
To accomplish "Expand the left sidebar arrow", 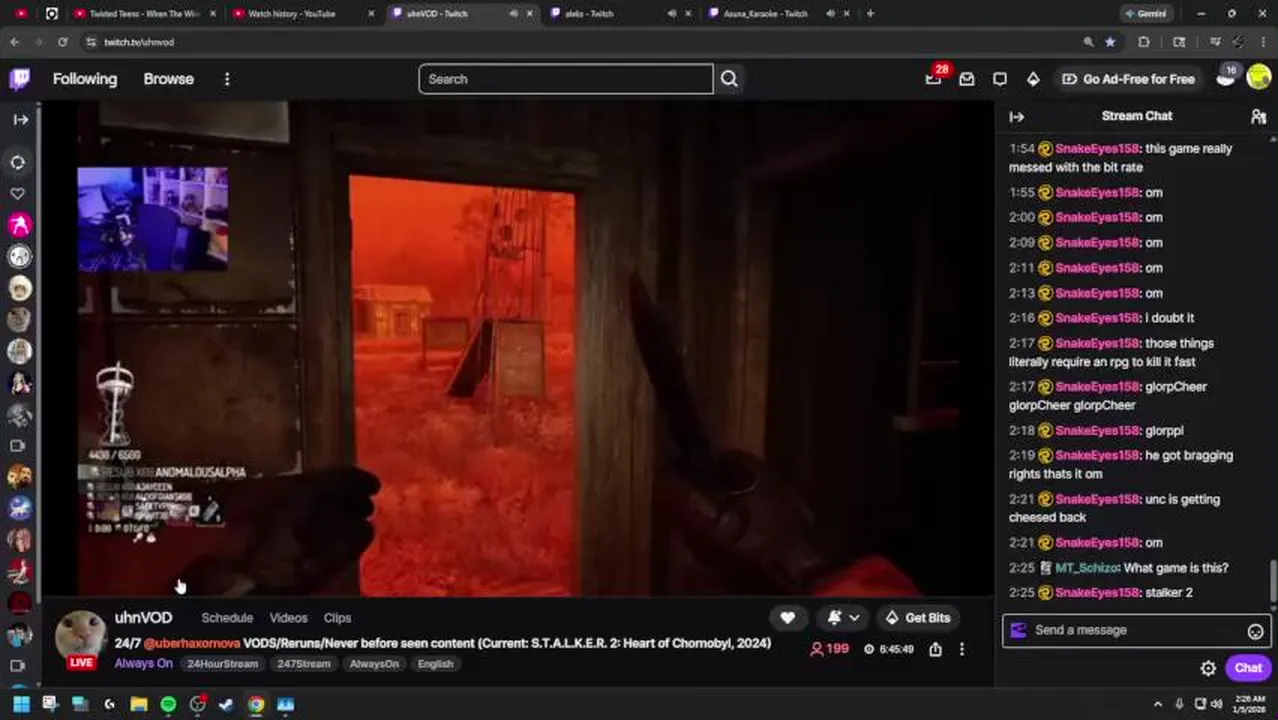I will click(20, 119).
